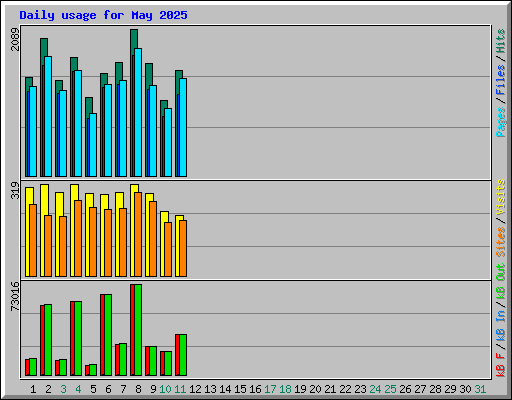This screenshot has width=512, height=400.
Task: Click day 7 on the x-axis
Action: click(x=123, y=389)
